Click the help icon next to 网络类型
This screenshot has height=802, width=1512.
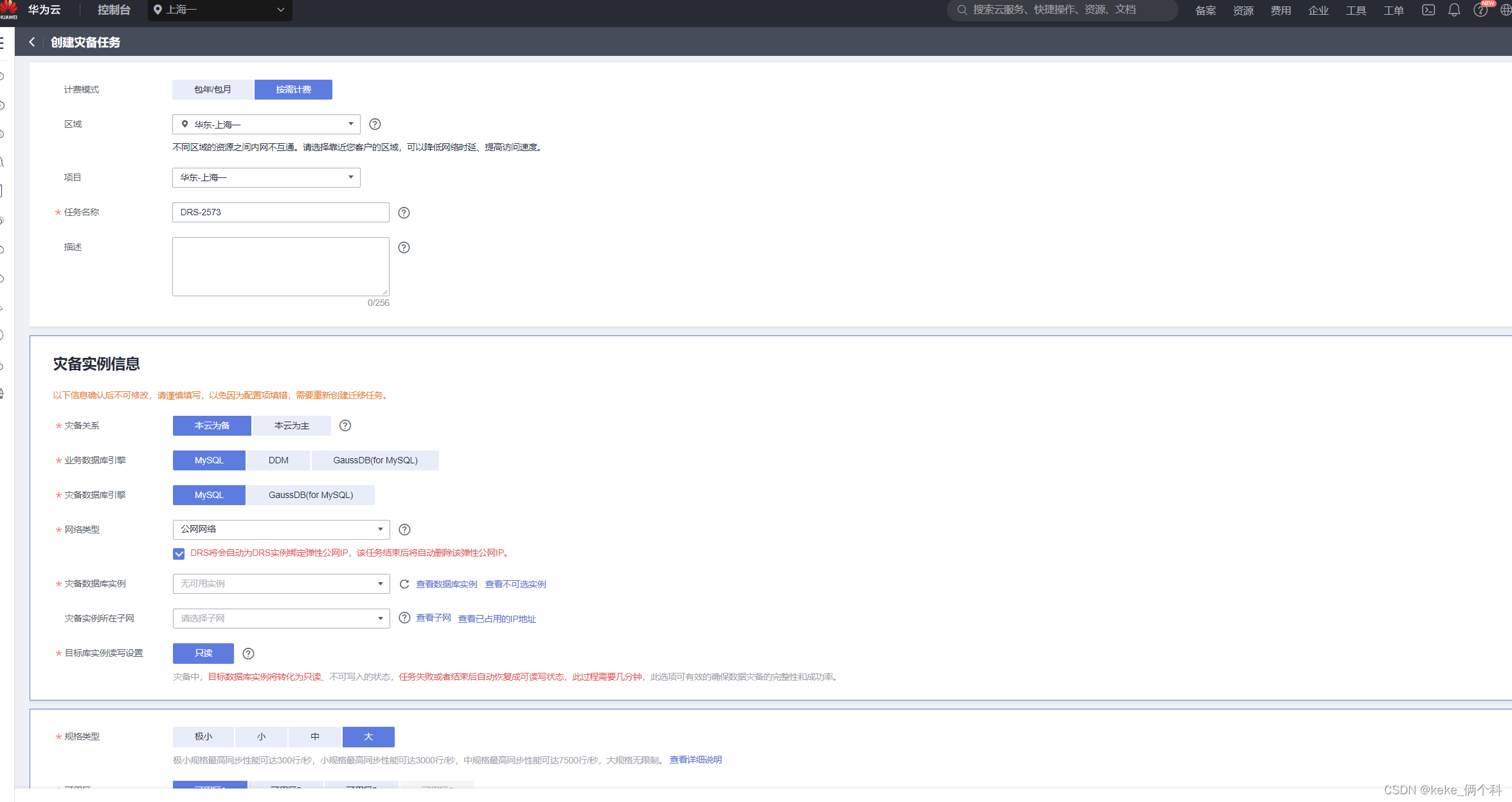[x=403, y=529]
